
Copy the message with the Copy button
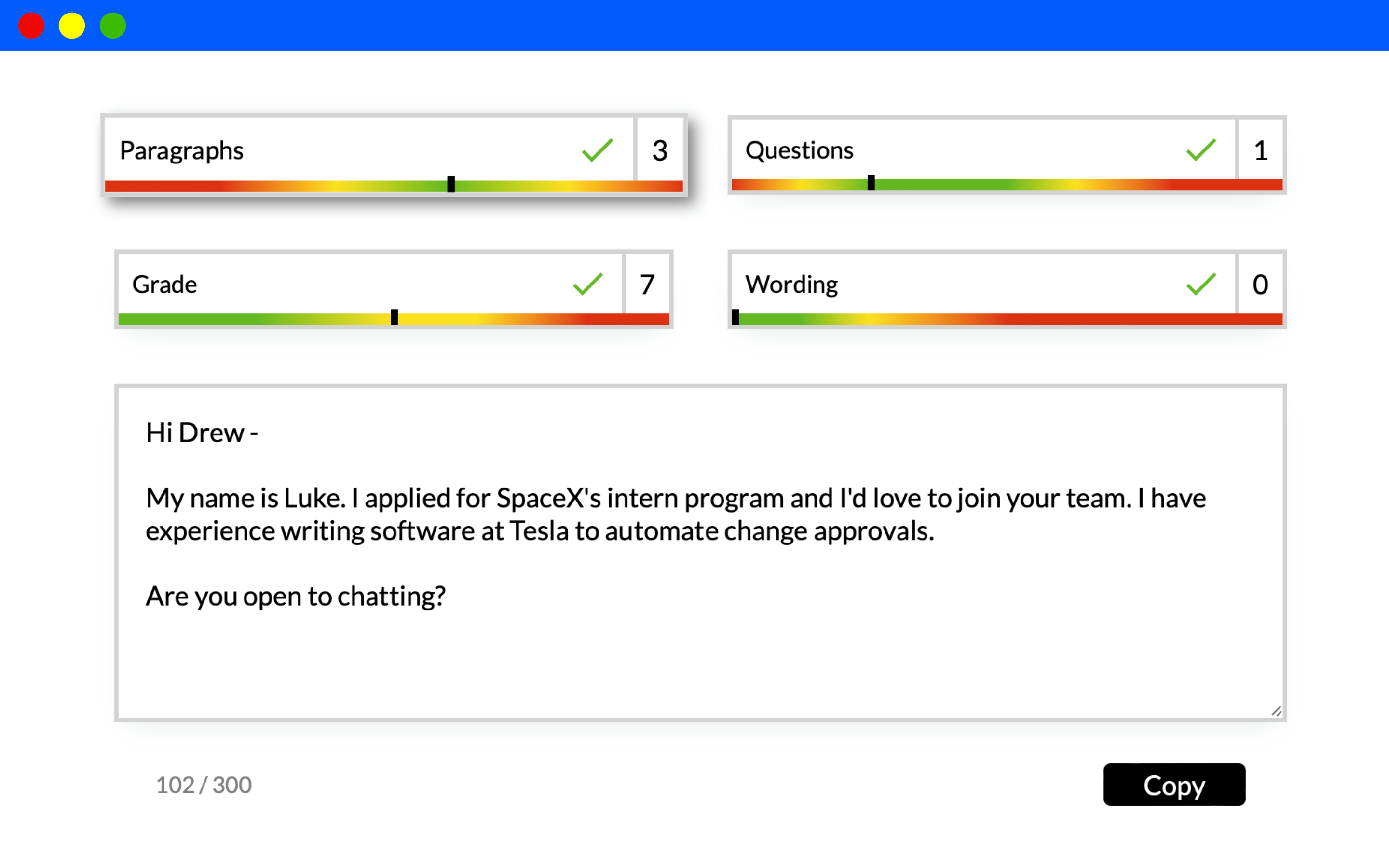(x=1174, y=784)
